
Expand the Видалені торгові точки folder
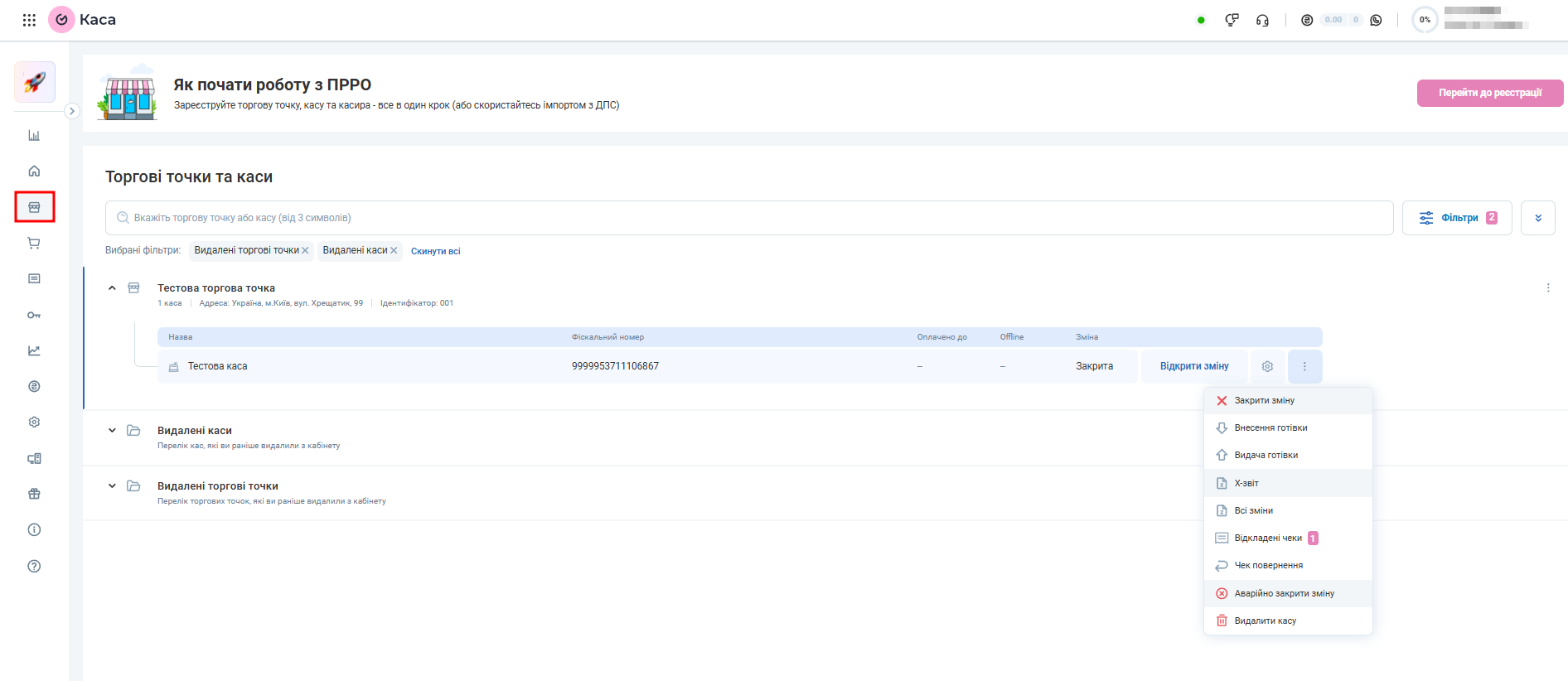point(112,486)
